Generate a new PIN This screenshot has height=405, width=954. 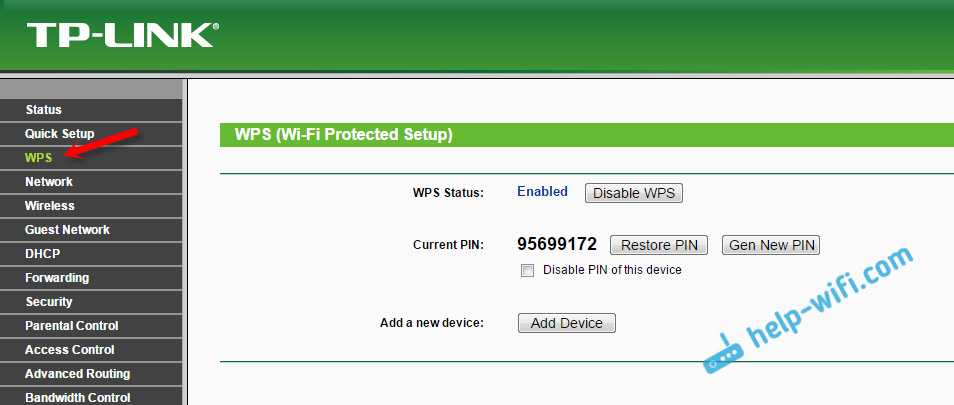(x=770, y=245)
